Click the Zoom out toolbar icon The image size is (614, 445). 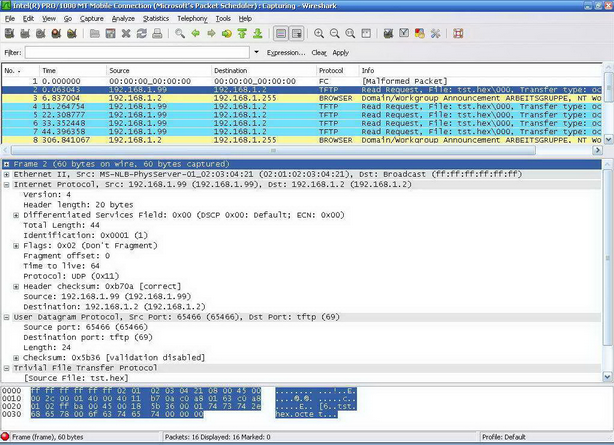(x=335, y=34)
